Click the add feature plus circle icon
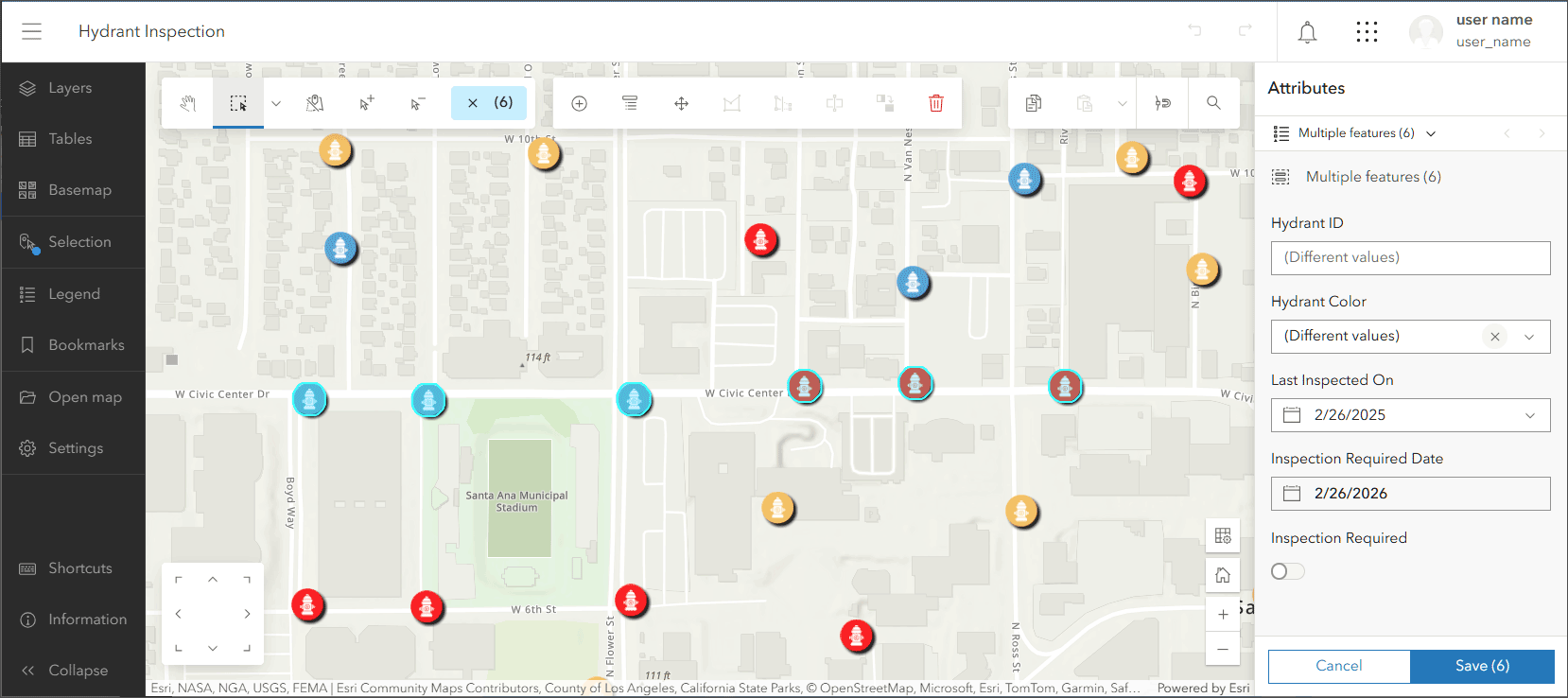The image size is (1568, 698). tap(579, 103)
